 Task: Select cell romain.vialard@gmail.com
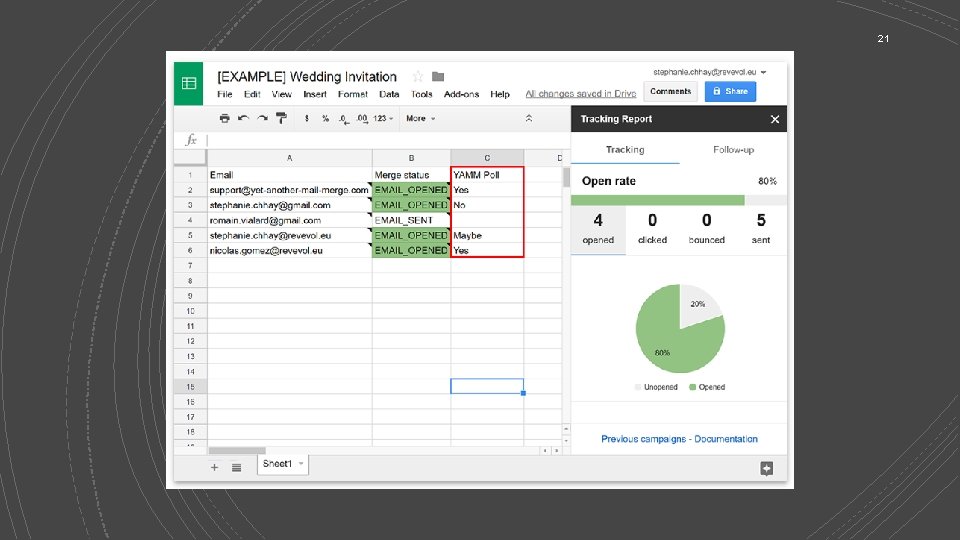(x=290, y=220)
